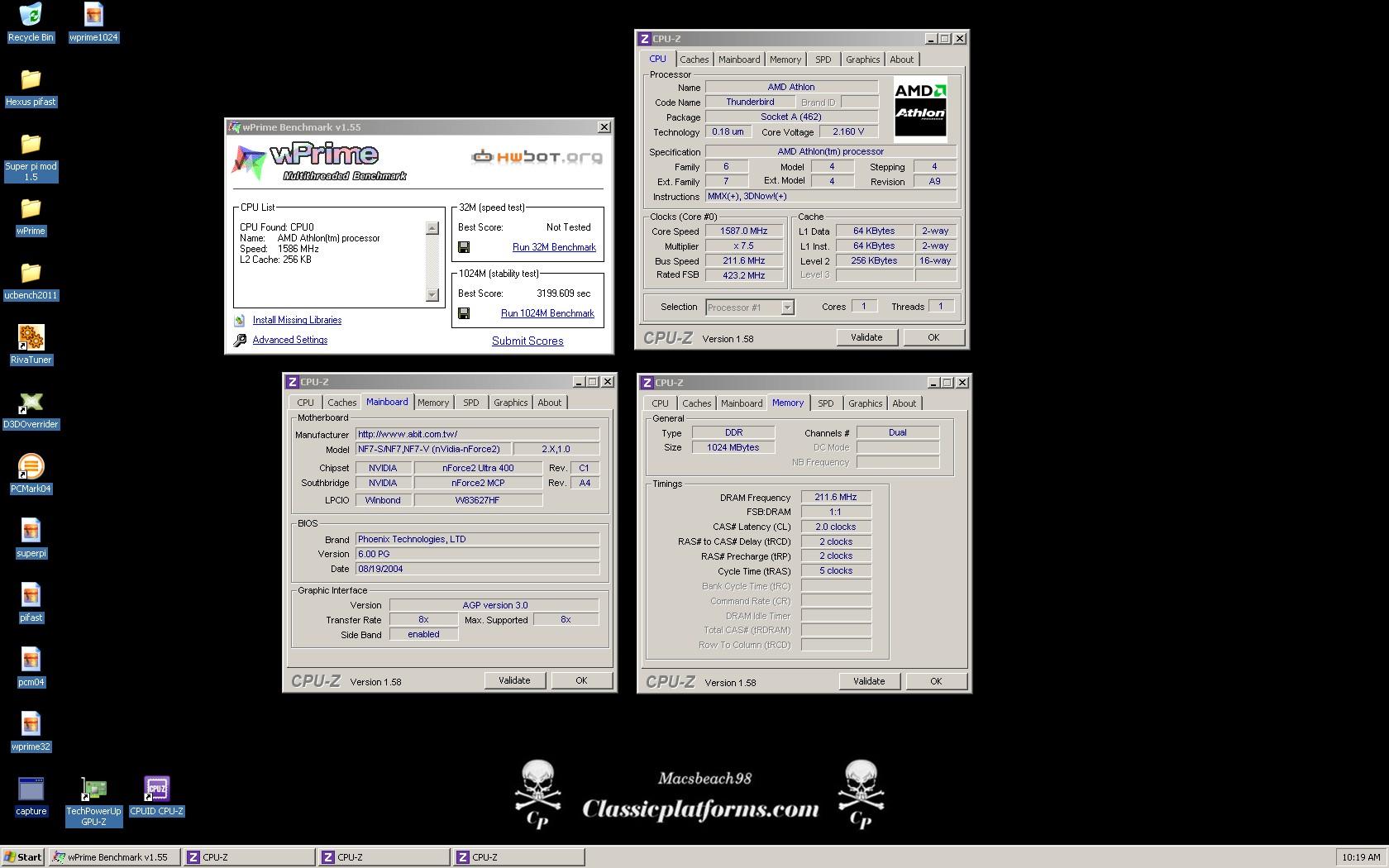This screenshot has height=868, width=1389.
Task: Select the Hexus pifast folder icon
Action: (x=31, y=80)
